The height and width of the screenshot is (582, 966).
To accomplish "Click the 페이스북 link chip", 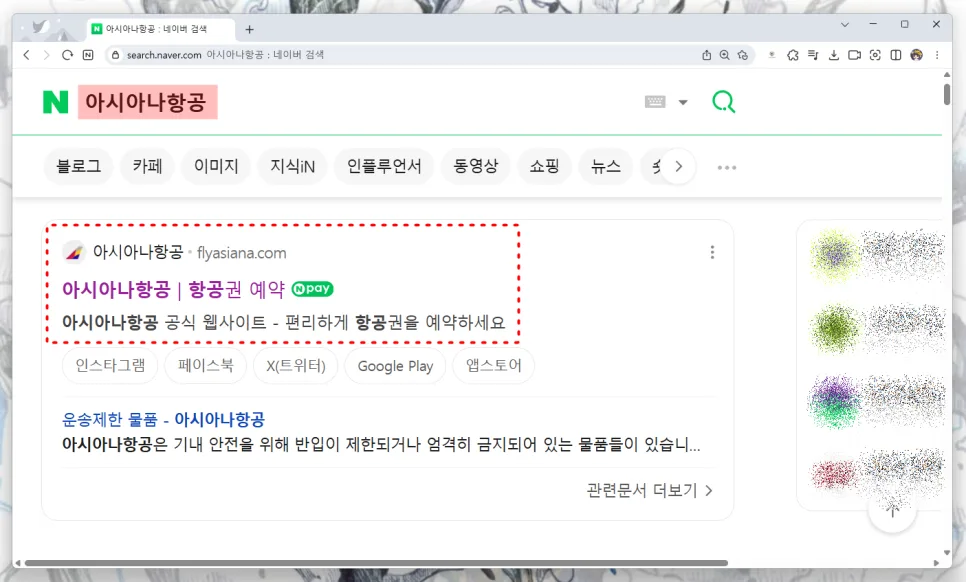I will [x=206, y=366].
